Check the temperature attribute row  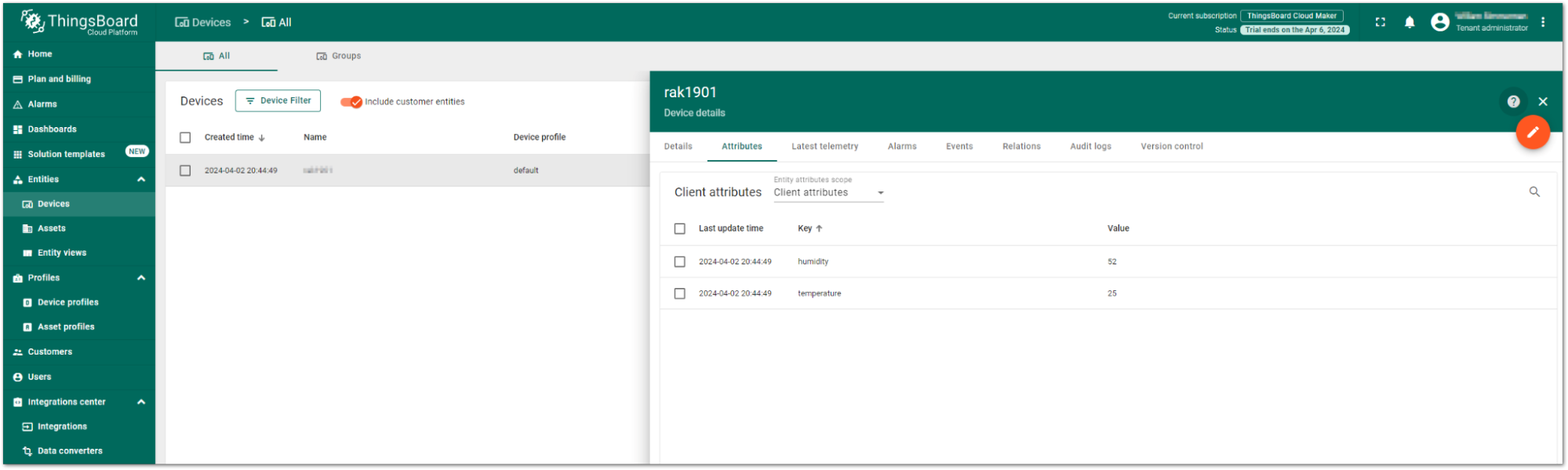[x=680, y=294]
